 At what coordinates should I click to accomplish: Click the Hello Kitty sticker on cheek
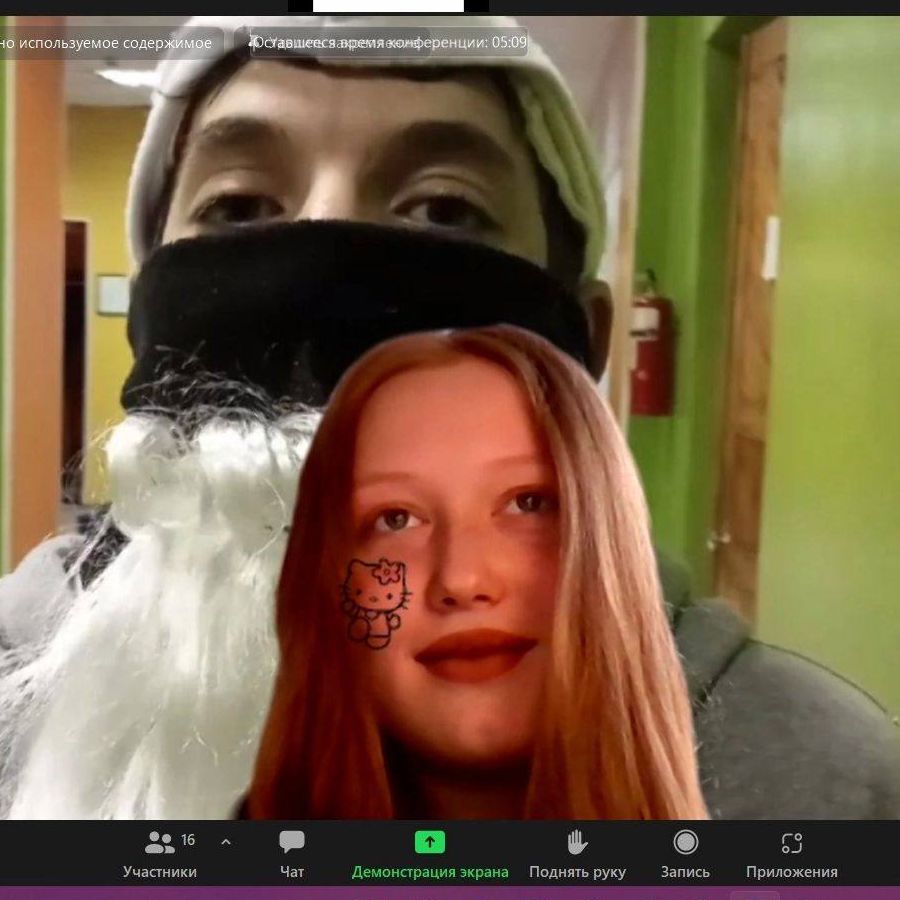(375, 602)
